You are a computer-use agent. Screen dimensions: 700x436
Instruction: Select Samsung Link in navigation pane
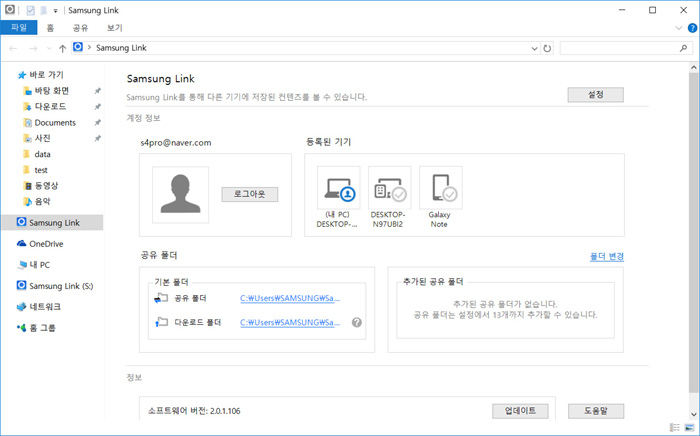tap(52, 222)
